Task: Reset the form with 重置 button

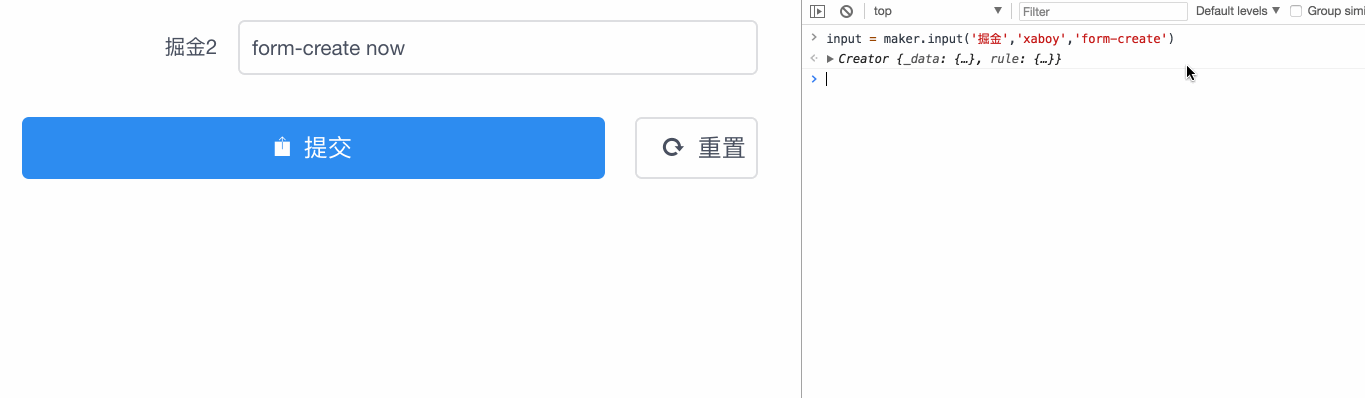Action: 696,148
